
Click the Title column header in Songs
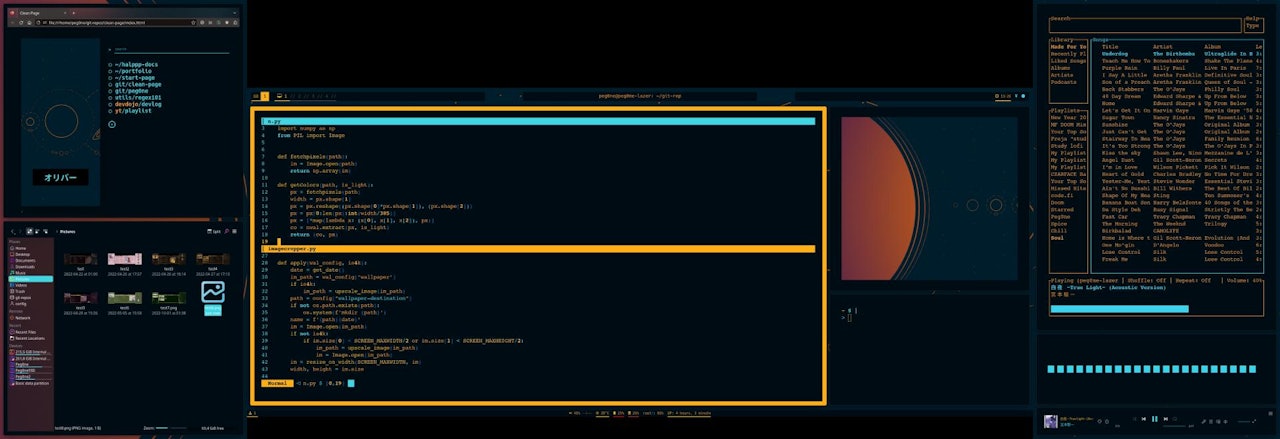[1110, 47]
